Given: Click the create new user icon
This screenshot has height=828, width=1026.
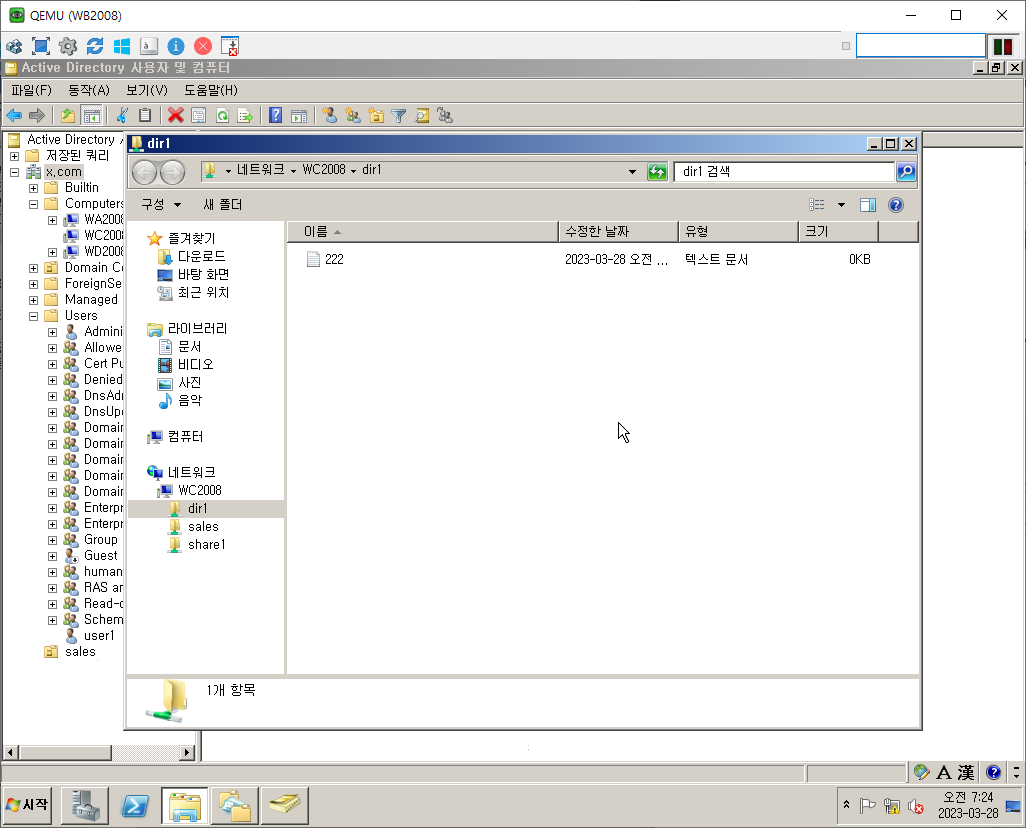Looking at the screenshot, I should point(330,116).
